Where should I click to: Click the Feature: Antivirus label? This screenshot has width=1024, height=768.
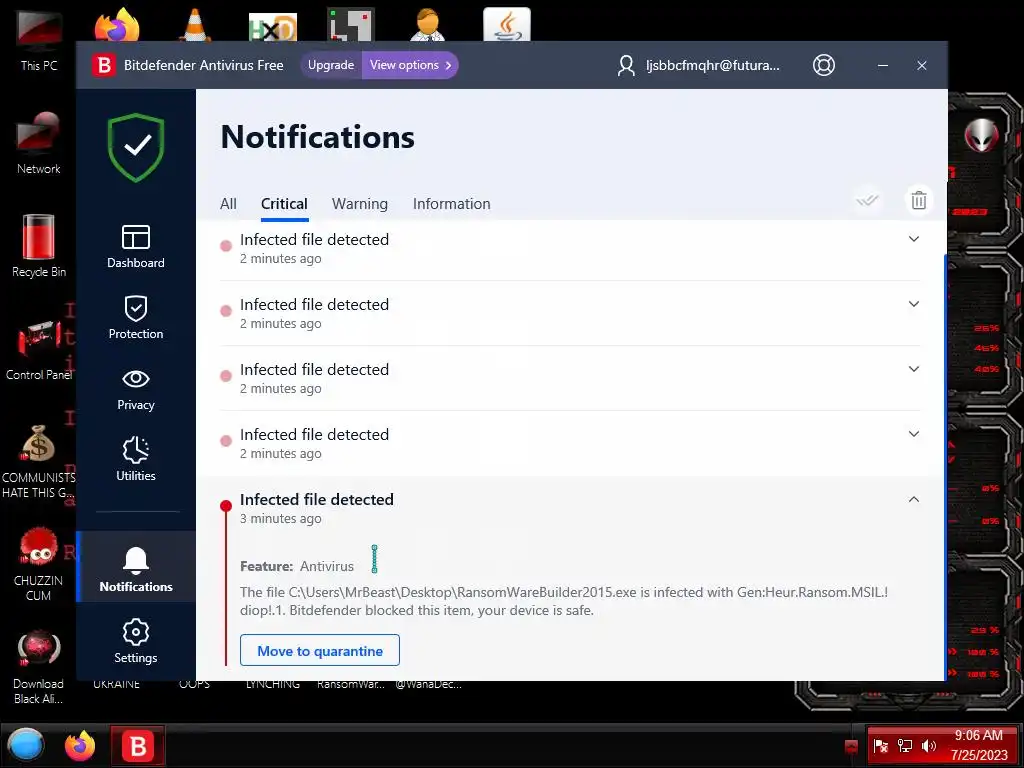click(297, 566)
